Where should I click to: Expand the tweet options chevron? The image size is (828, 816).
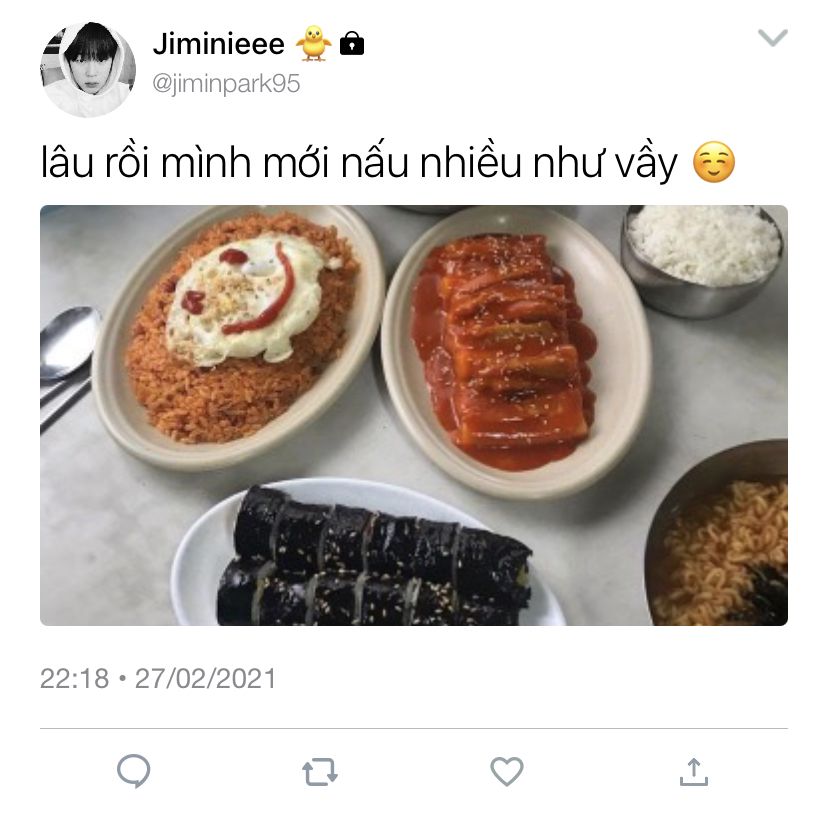click(773, 37)
